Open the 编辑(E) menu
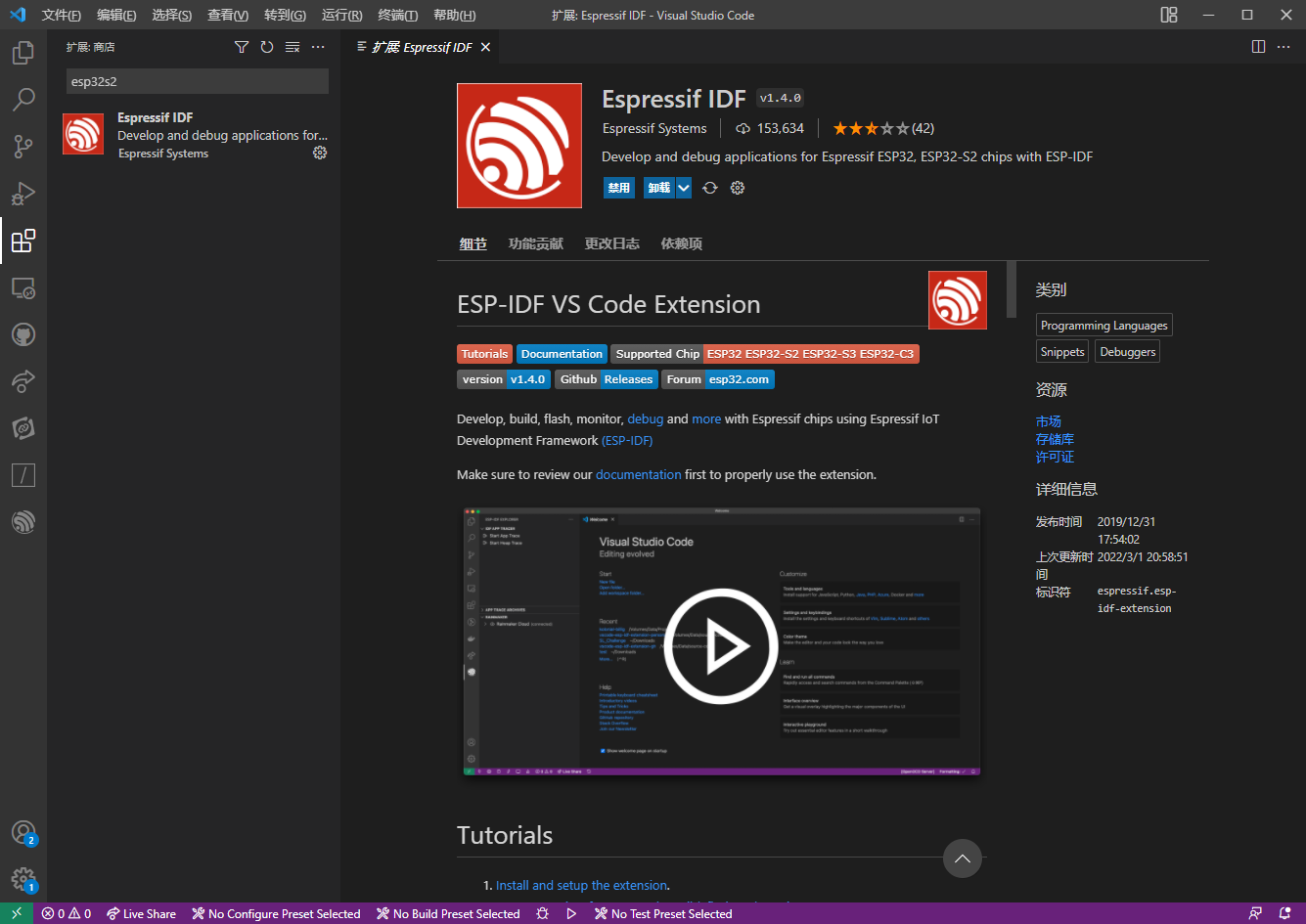 click(x=116, y=15)
